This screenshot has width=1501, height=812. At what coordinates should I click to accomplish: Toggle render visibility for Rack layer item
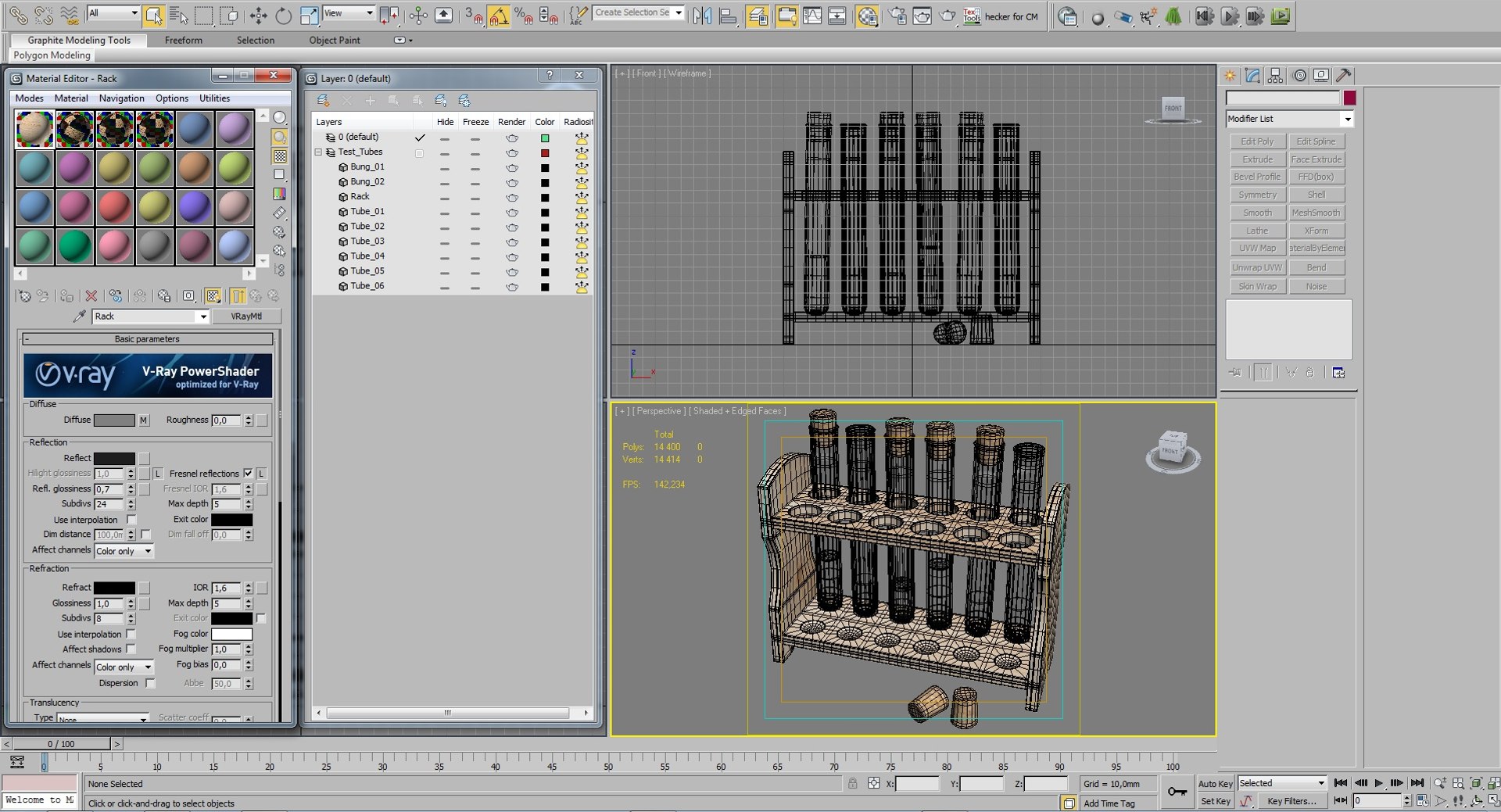click(512, 197)
